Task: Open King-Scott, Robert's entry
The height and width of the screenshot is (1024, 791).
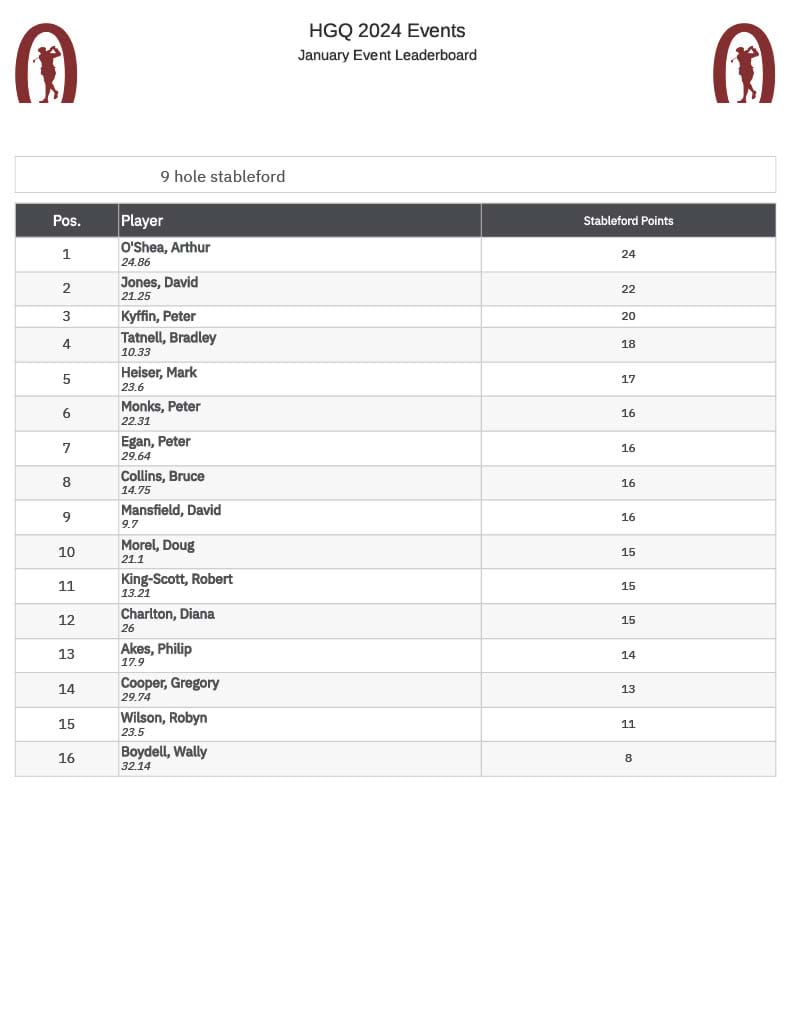Action: tap(177, 579)
